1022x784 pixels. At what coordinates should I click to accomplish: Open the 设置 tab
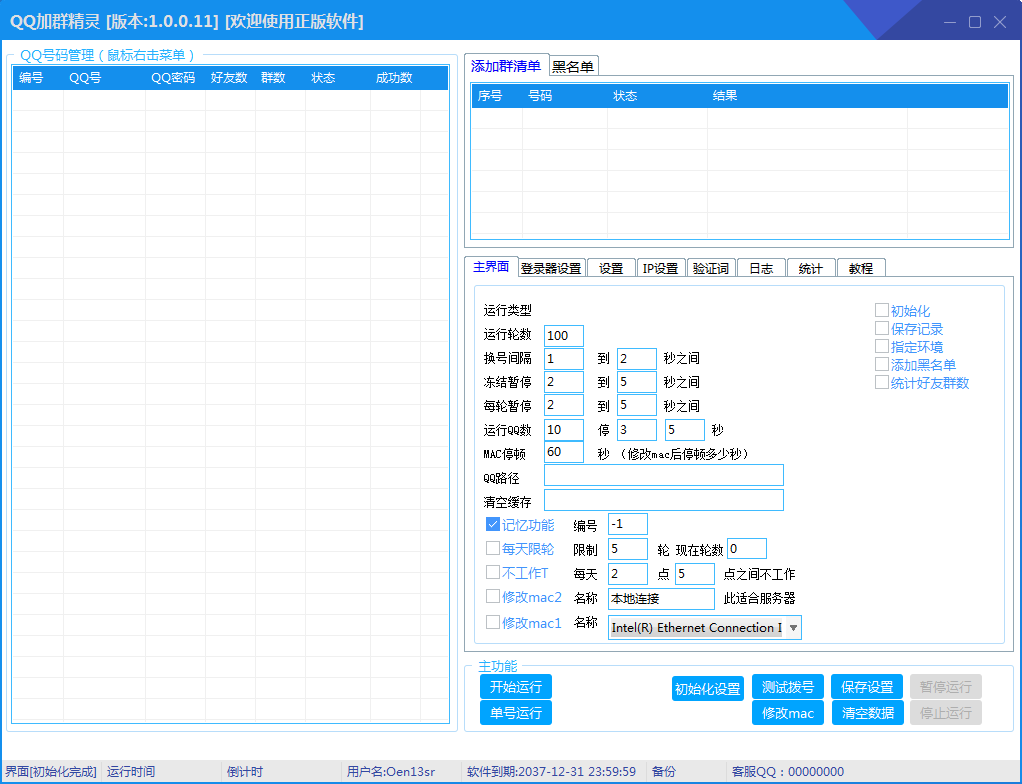(611, 268)
